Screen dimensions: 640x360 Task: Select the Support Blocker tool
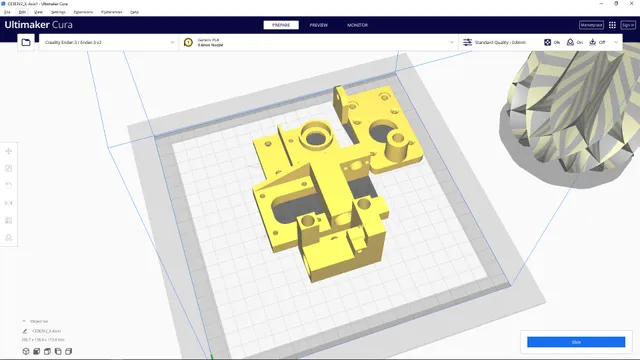point(9,238)
